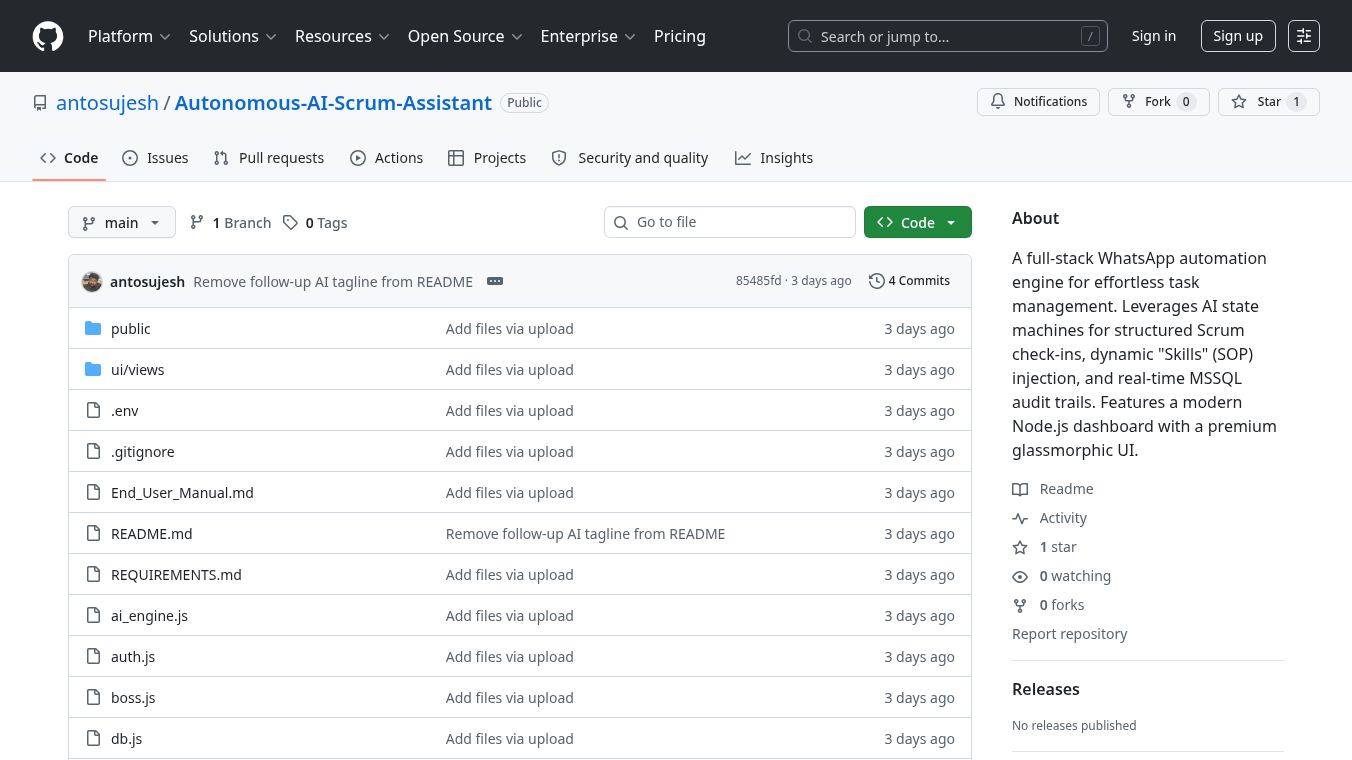Screen dimensions: 1352x760
Task: Click the watching eye icon
Action: coord(1020,577)
